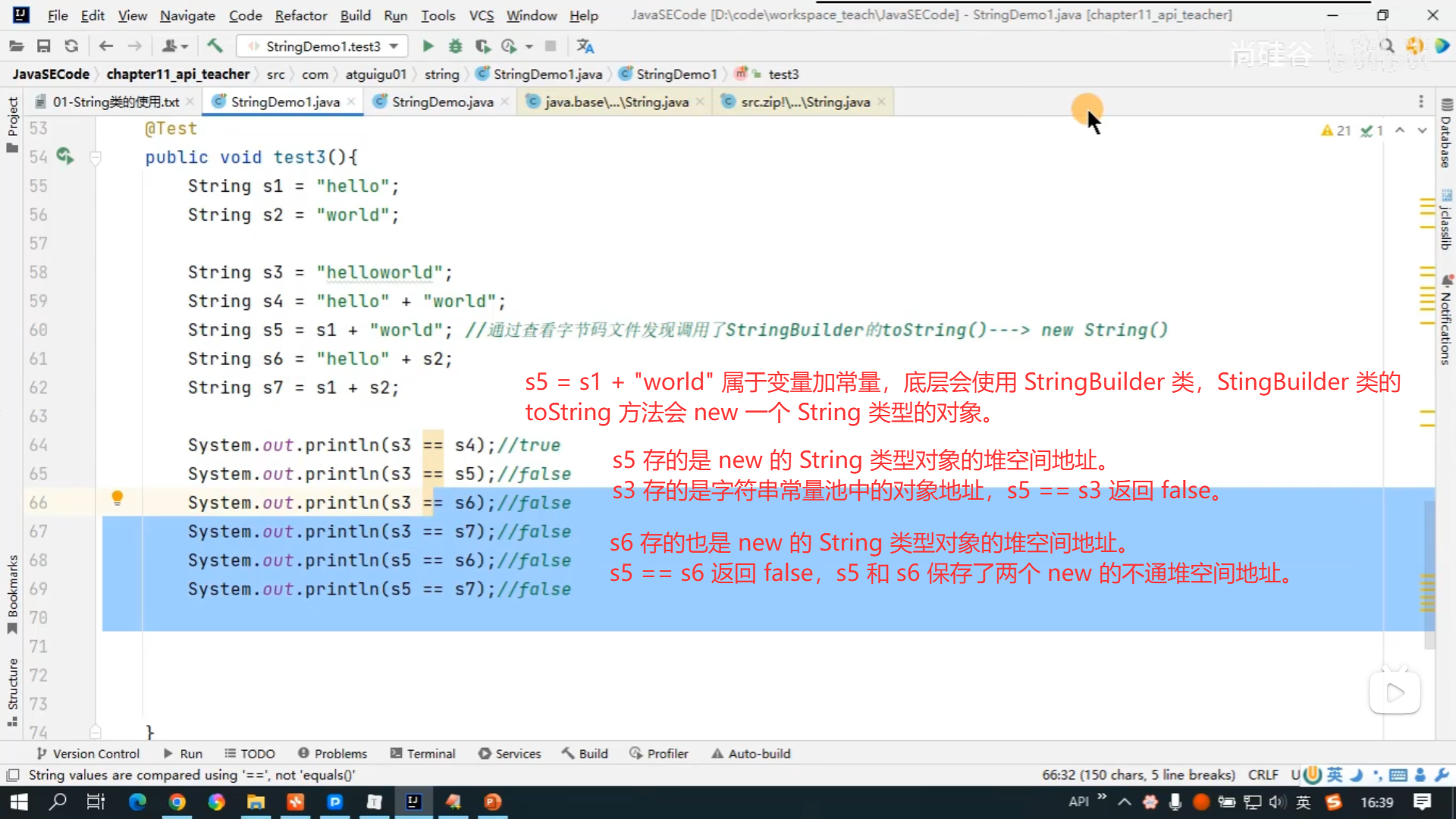Click the Reload from disk icon
This screenshot has width=1456, height=819.
[x=71, y=46]
